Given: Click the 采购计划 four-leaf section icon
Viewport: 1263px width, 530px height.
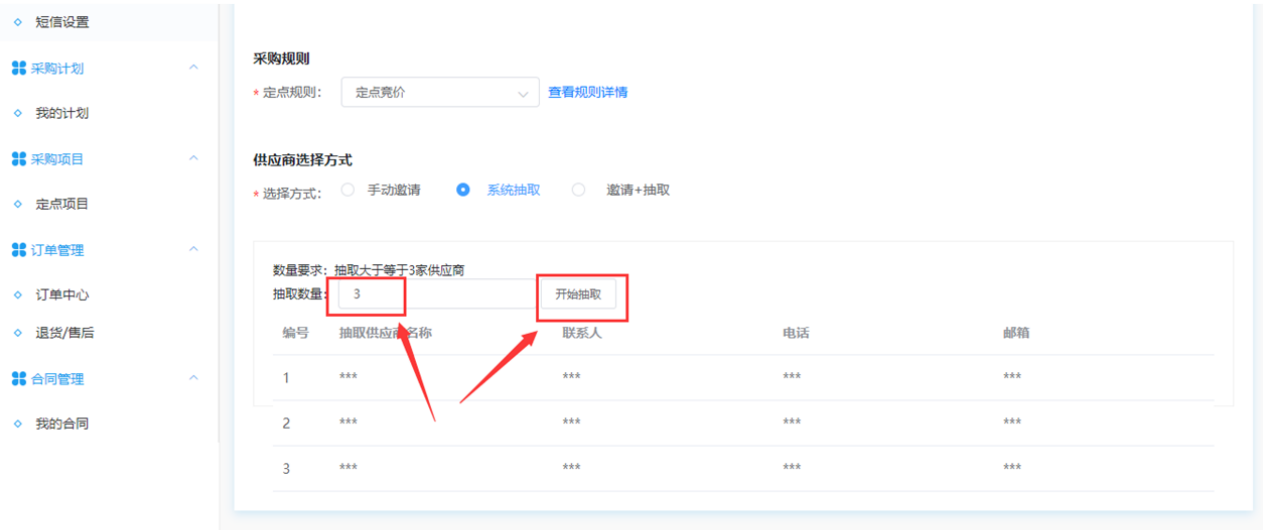Looking at the screenshot, I should (18, 68).
